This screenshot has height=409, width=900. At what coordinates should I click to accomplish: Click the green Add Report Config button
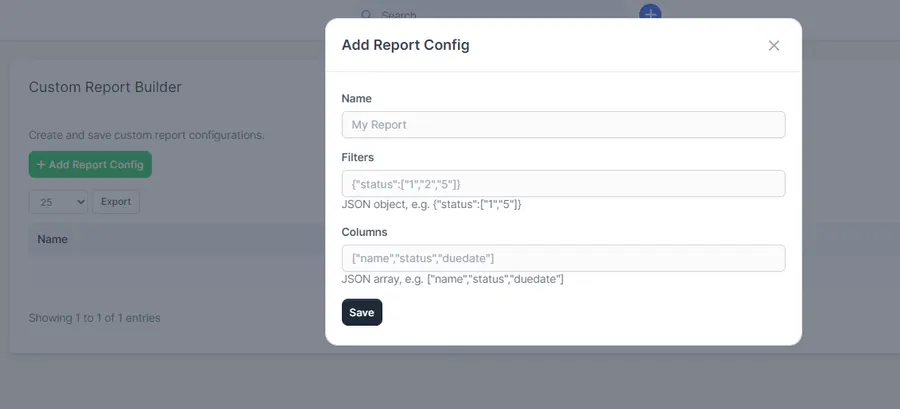(x=90, y=165)
